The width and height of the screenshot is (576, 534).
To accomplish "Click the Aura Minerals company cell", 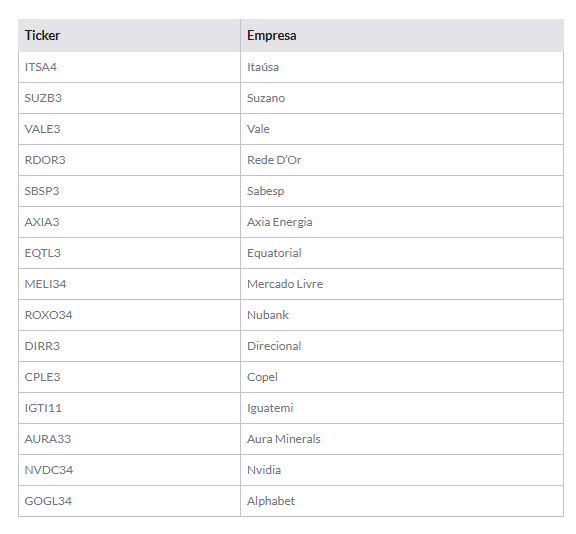I will click(402, 439).
